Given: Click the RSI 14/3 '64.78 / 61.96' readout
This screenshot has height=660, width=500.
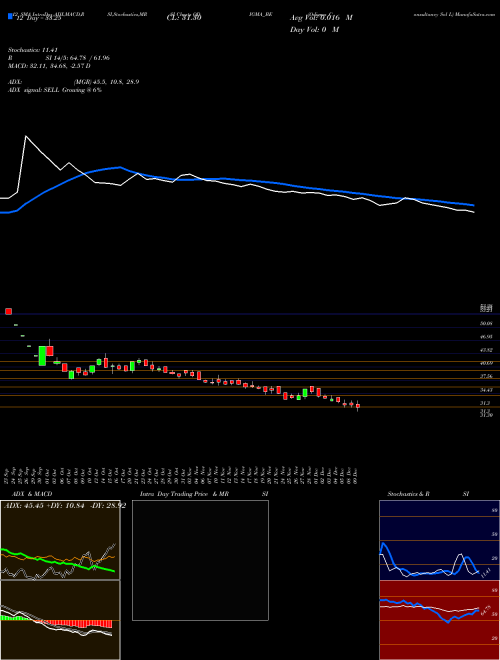Looking at the screenshot, I should coord(77,58).
